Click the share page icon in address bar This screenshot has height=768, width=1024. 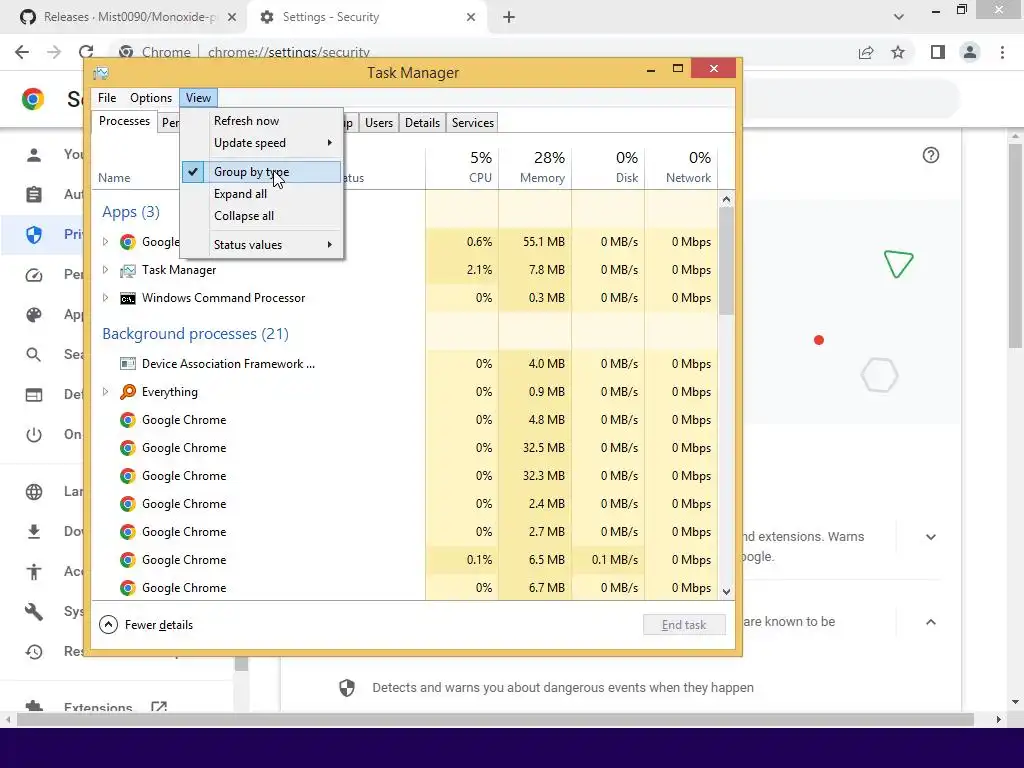click(x=866, y=52)
